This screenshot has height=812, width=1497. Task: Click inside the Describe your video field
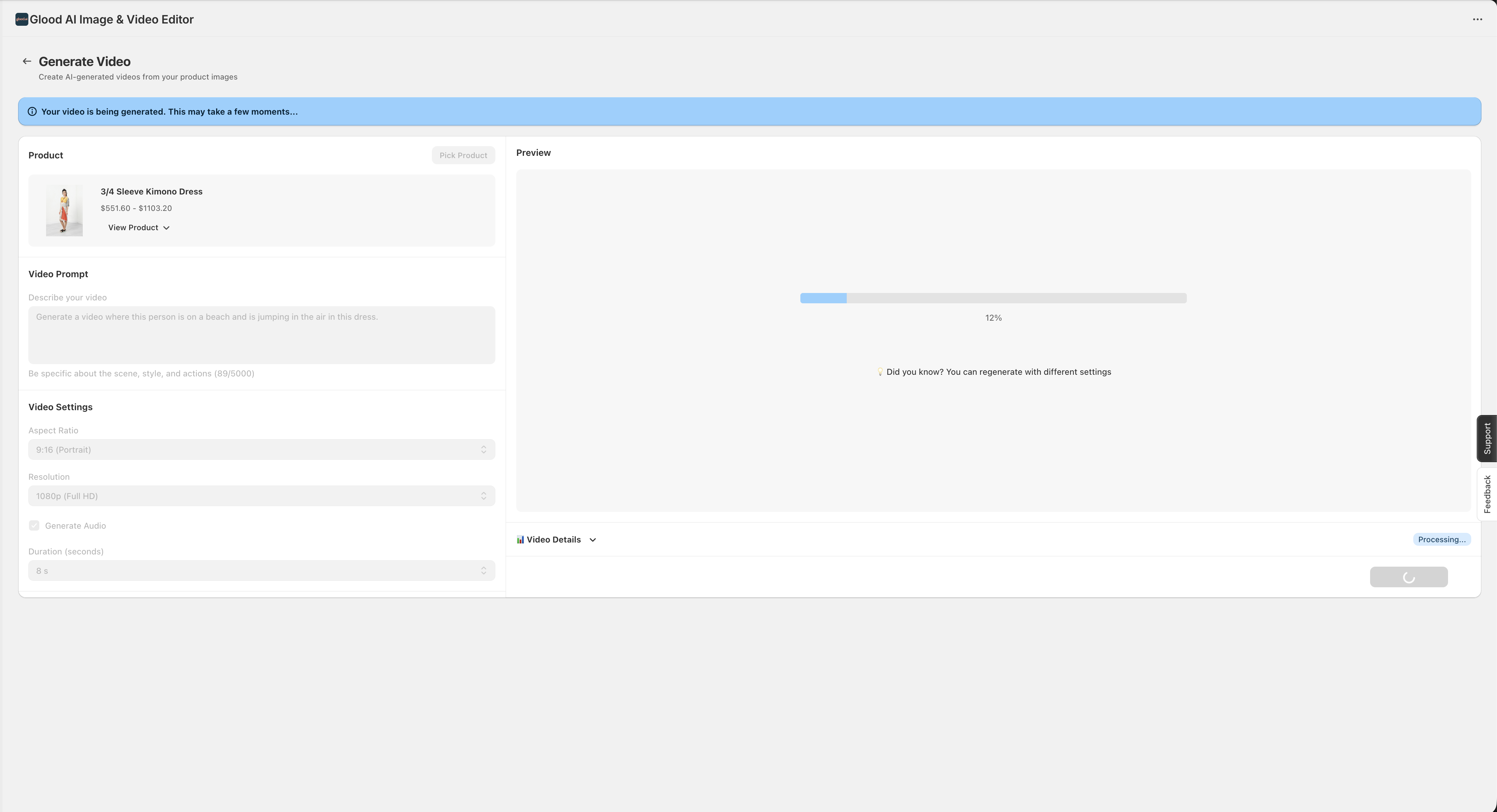click(x=261, y=335)
